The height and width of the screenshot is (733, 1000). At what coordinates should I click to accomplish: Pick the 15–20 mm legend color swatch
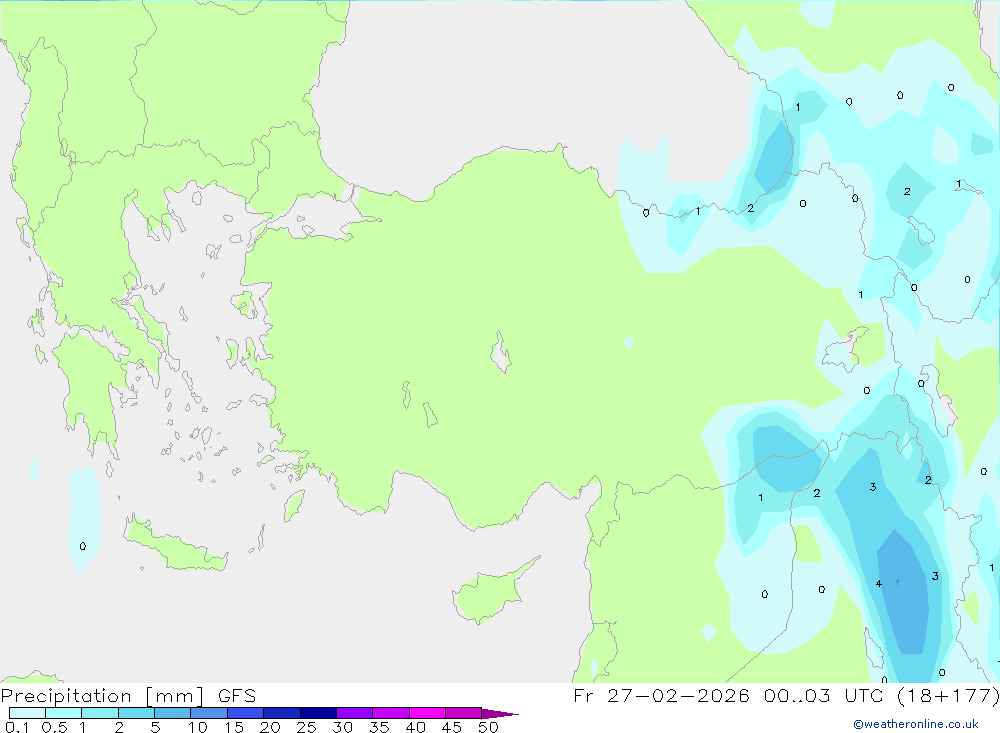click(246, 713)
